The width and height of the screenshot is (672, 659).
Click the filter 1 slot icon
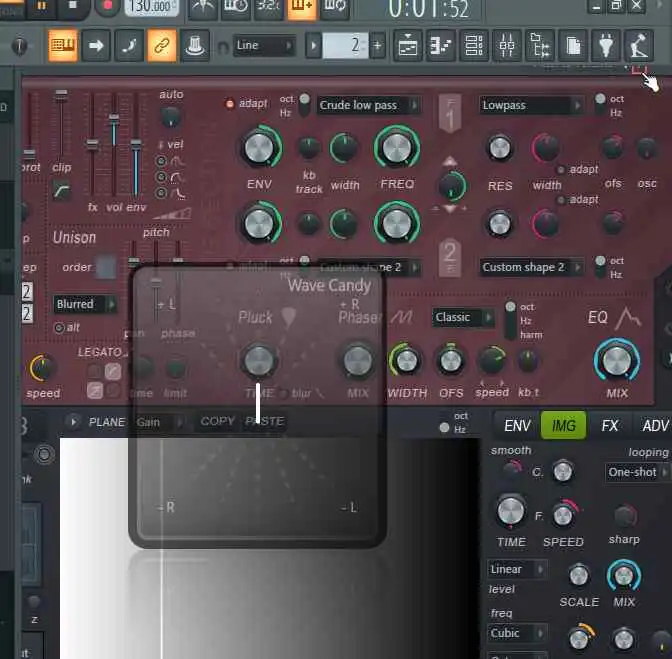point(450,114)
